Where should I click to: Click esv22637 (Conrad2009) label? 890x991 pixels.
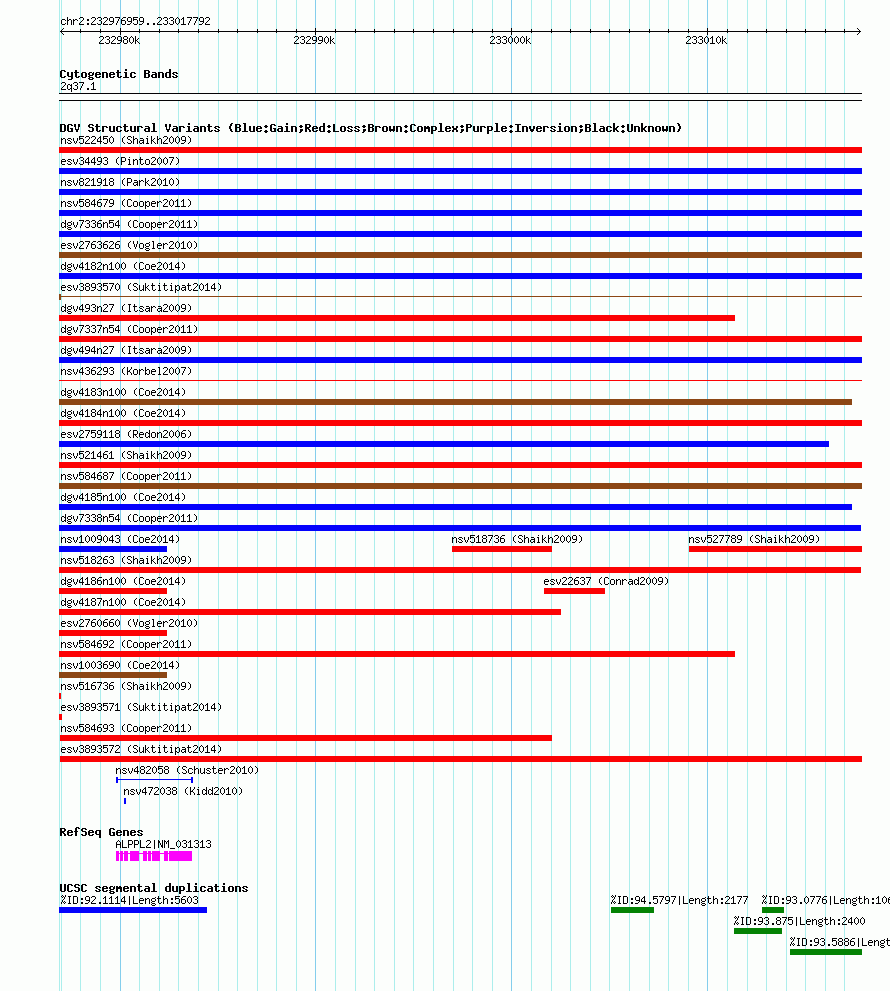pos(606,581)
